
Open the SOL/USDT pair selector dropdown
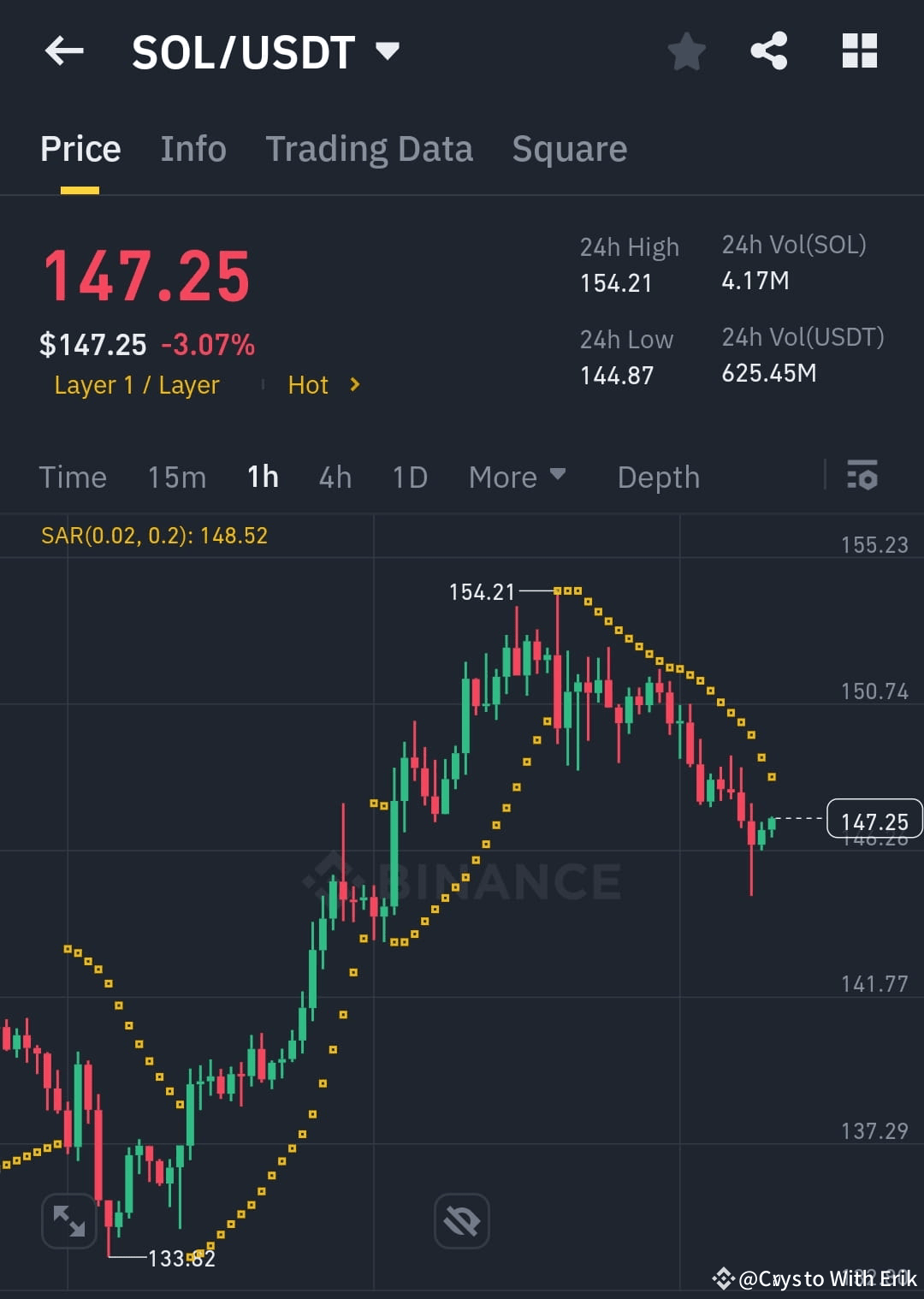(x=388, y=51)
